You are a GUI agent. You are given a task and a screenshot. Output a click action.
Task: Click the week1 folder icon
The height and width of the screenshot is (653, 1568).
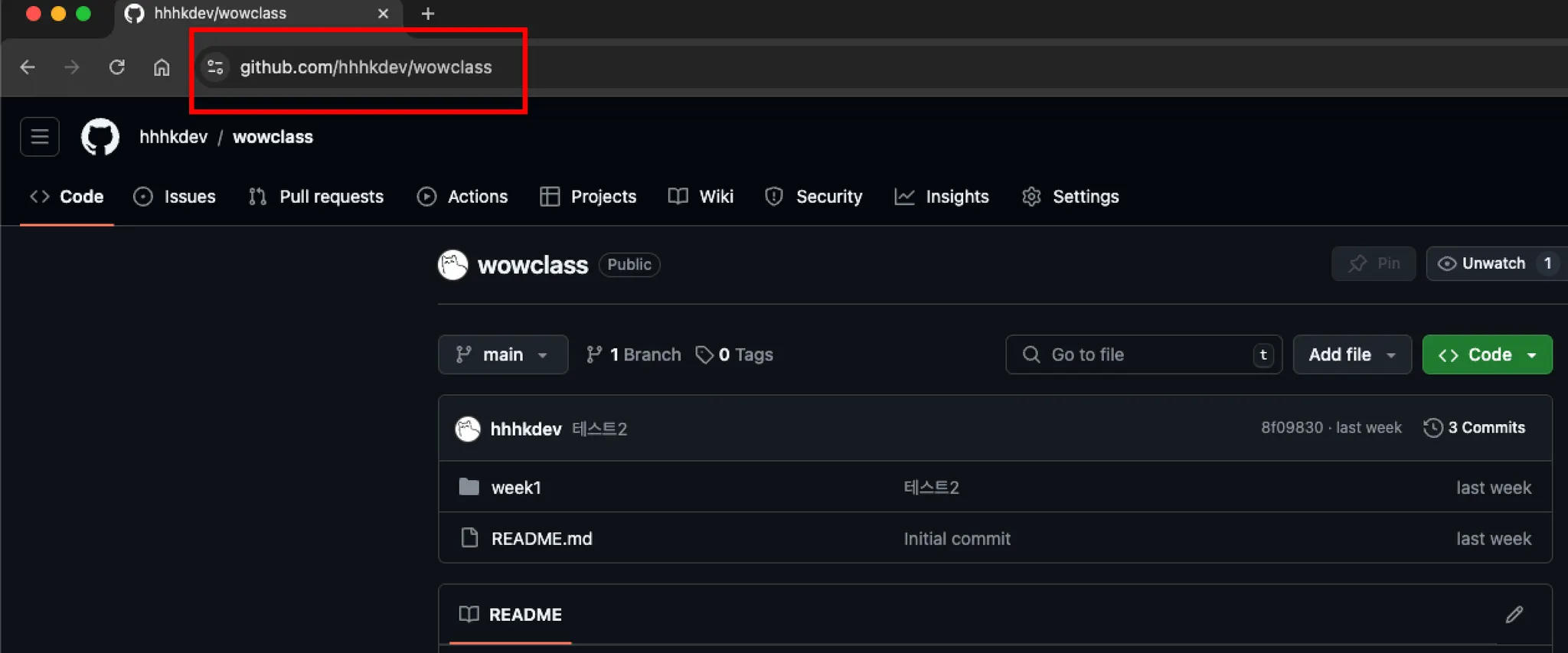click(469, 487)
